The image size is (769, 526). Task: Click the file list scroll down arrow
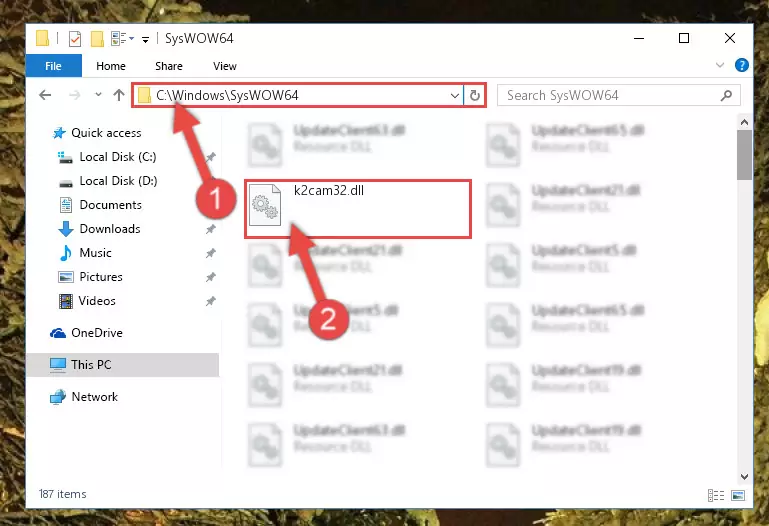click(x=744, y=476)
